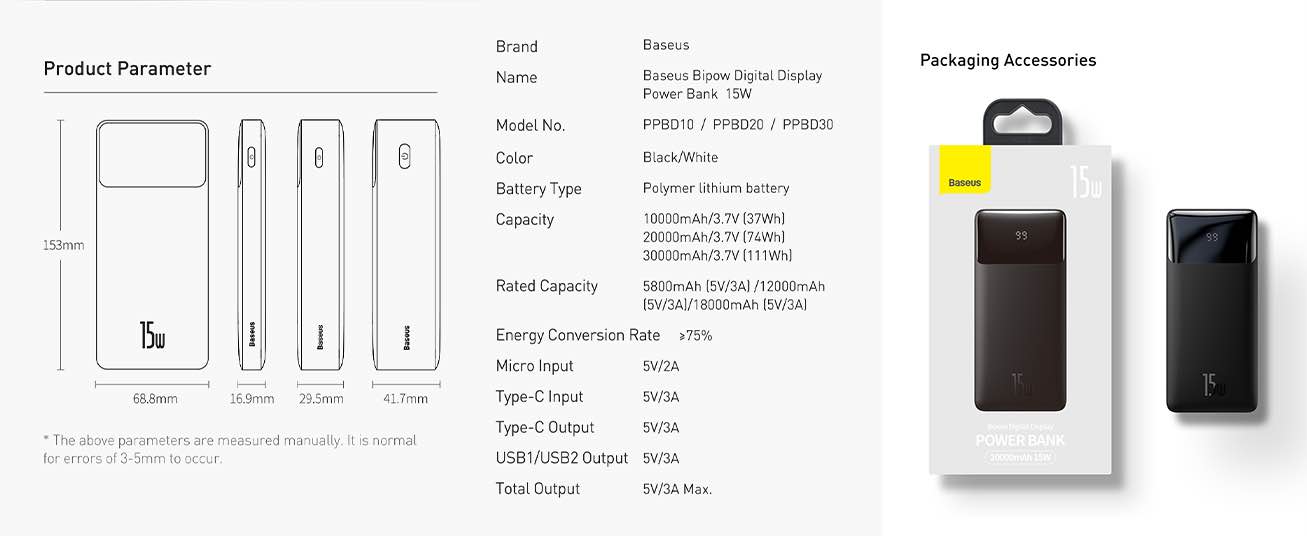
Task: Click the 153mm height dimension label
Action: pos(64,245)
